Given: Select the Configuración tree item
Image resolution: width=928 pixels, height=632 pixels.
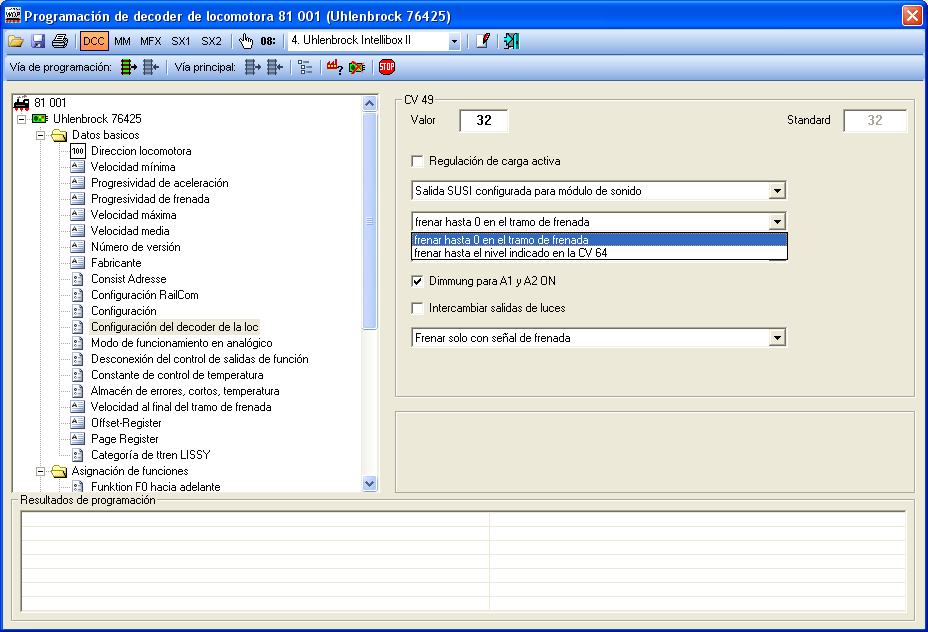Looking at the screenshot, I should pyautogui.click(x=124, y=311).
